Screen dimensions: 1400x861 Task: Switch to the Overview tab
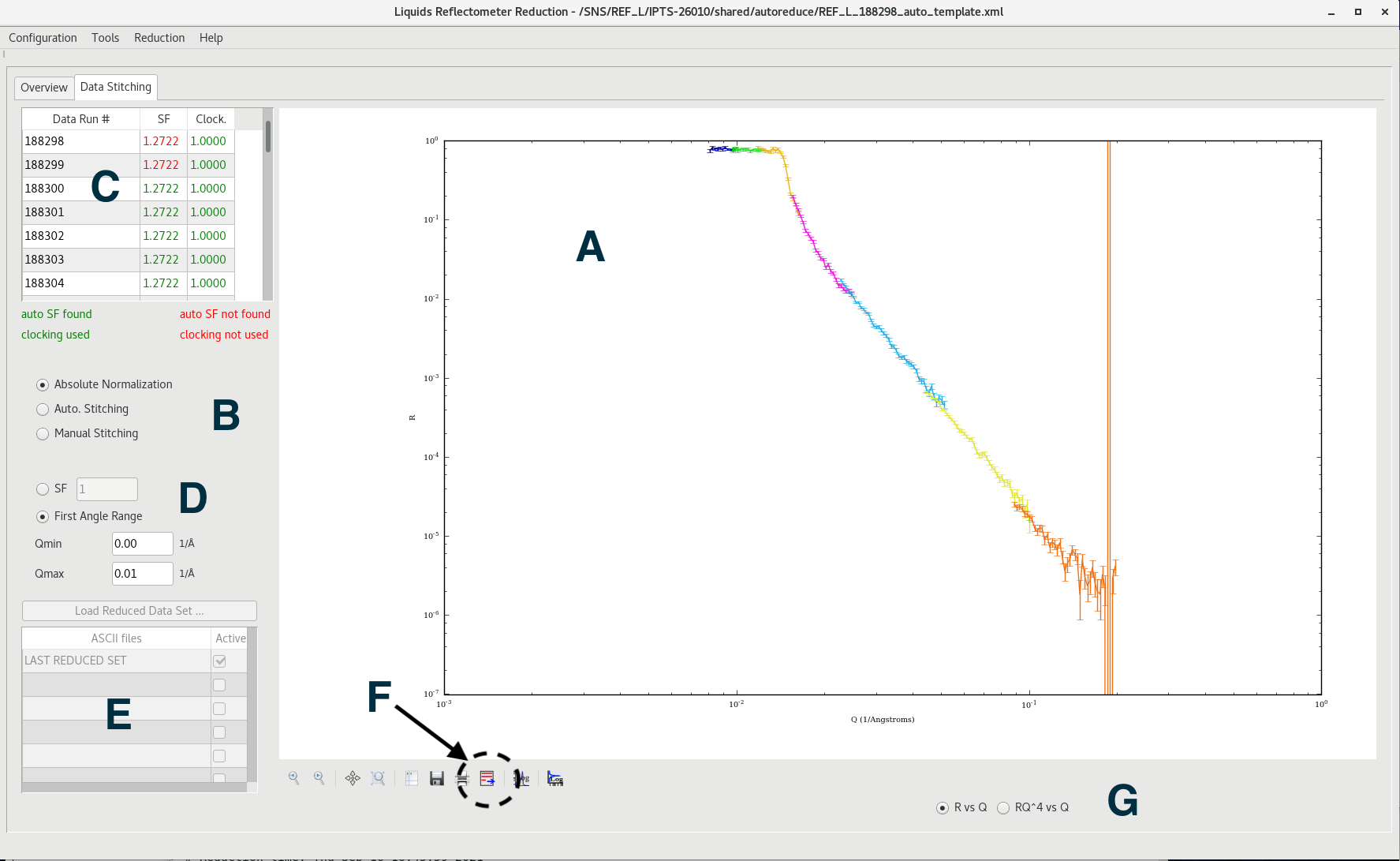[44, 88]
